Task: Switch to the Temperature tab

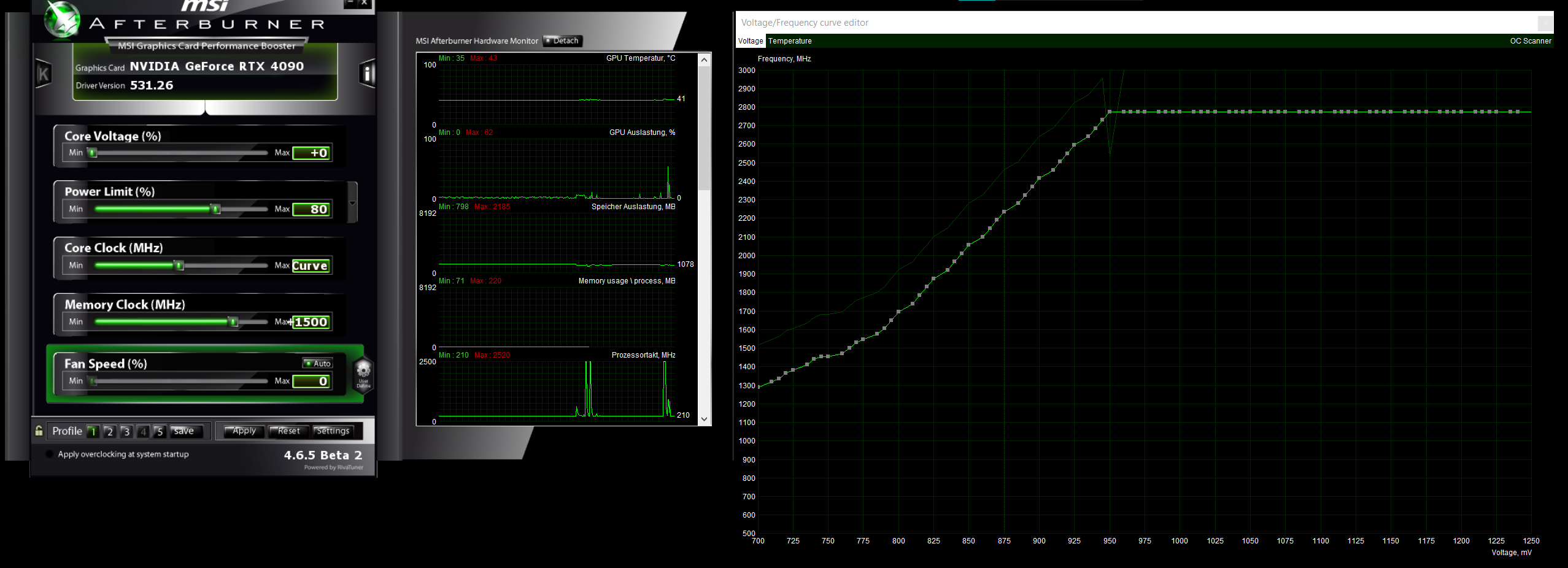Action: (x=790, y=41)
